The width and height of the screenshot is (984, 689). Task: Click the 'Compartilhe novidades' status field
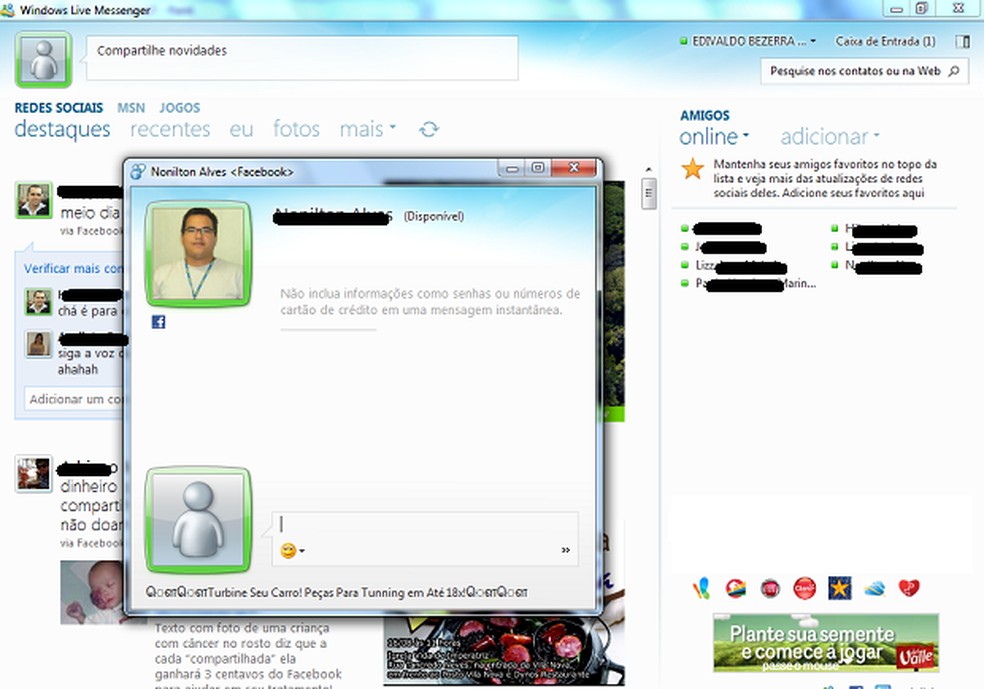click(302, 58)
